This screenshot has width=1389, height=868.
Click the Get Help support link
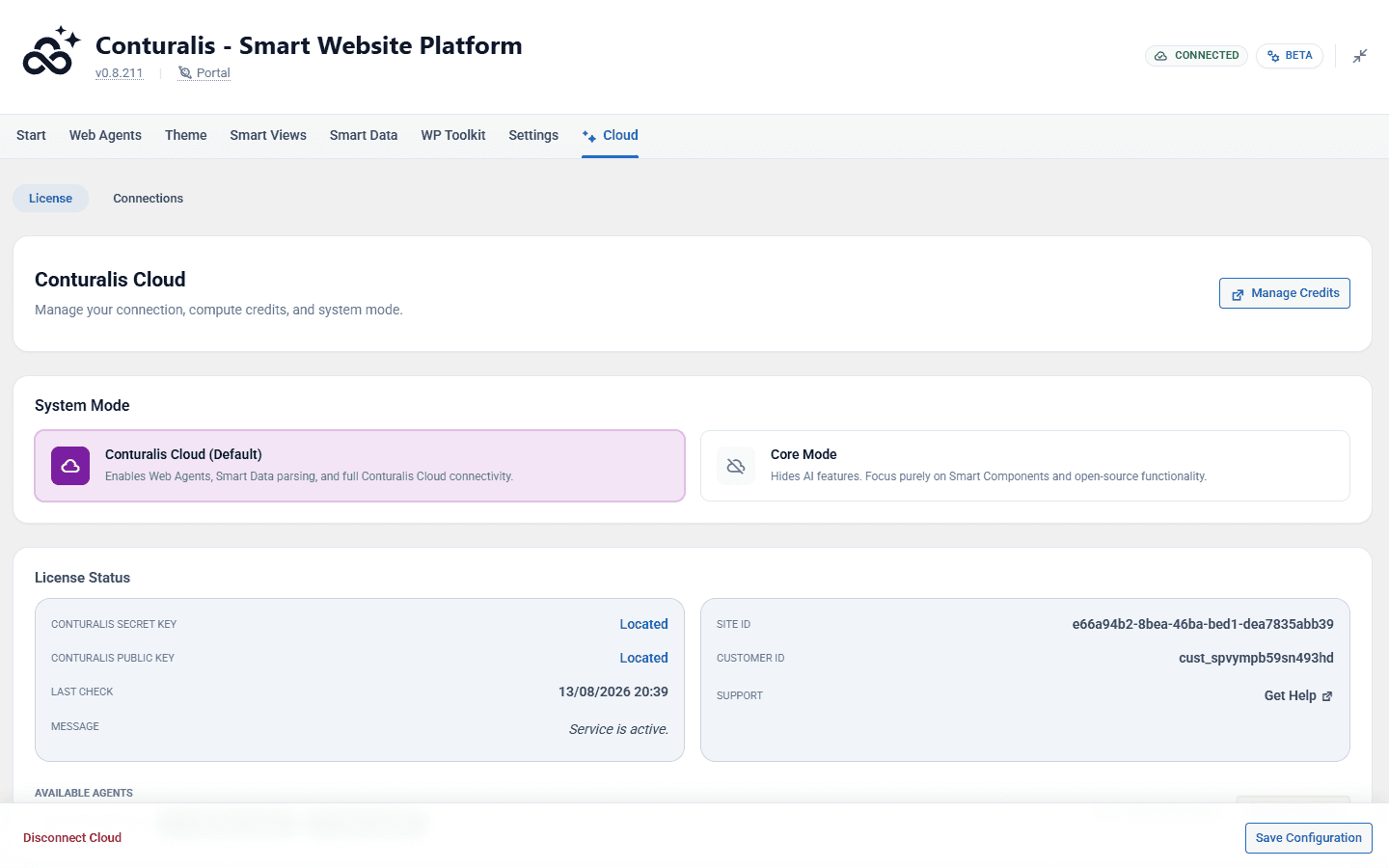pos(1298,696)
